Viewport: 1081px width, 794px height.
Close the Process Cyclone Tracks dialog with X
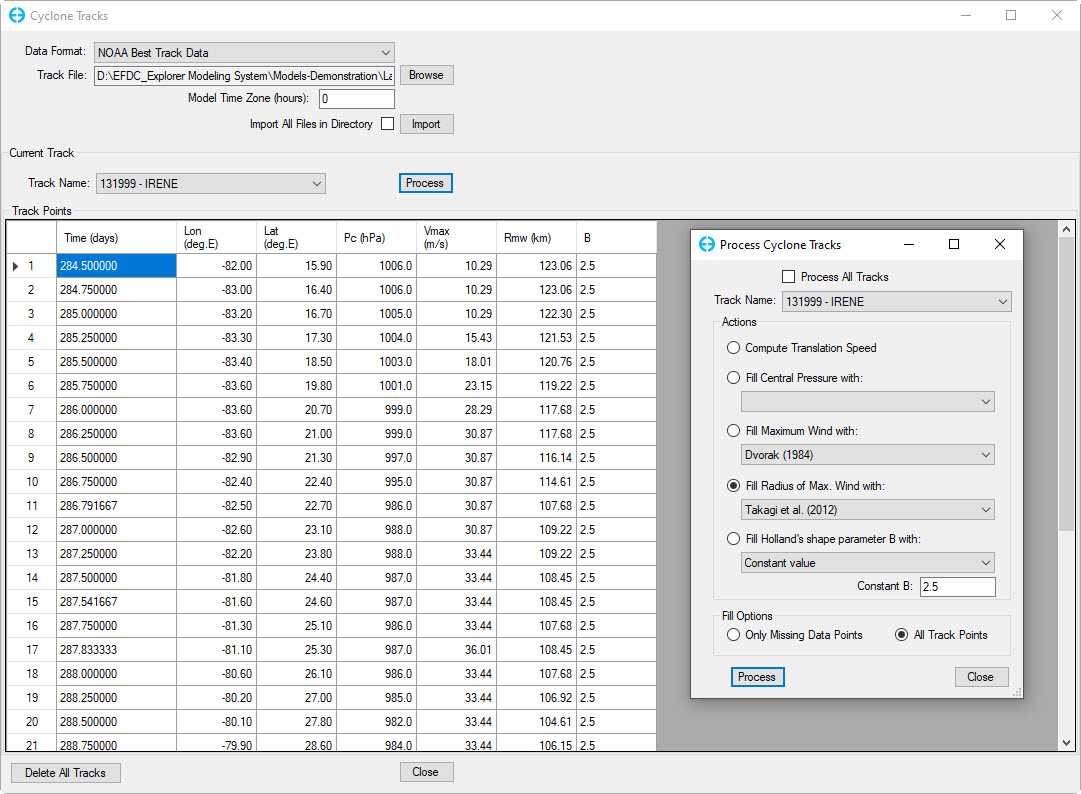pos(999,245)
